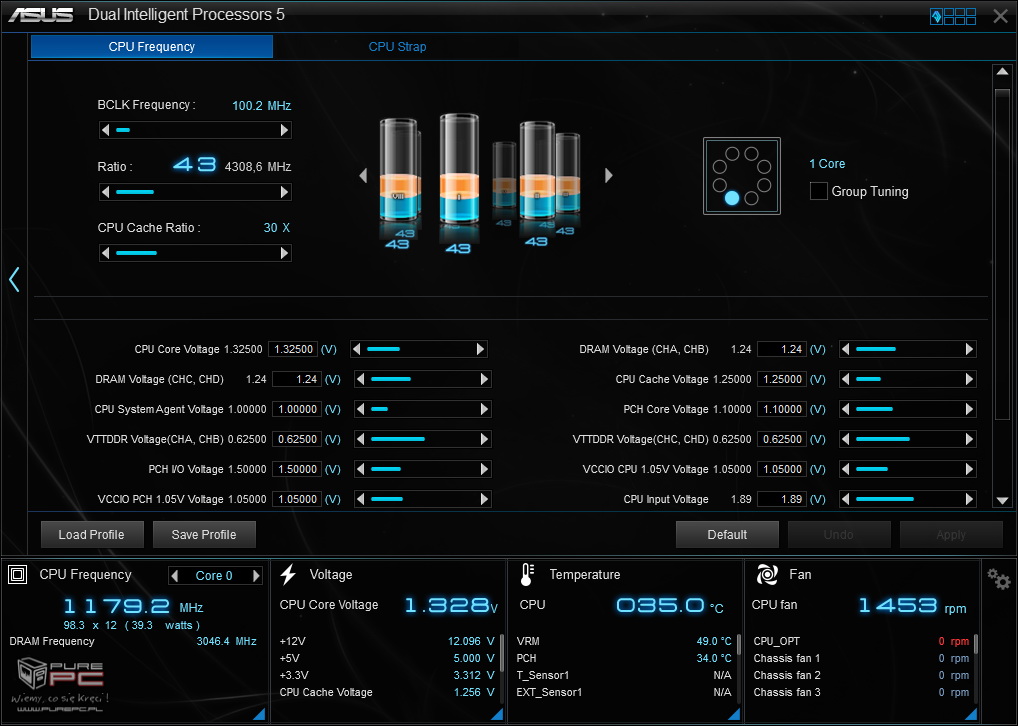Viewport: 1018px width, 726px height.
Task: Show next core cylinder with right arrow
Action: [x=608, y=175]
